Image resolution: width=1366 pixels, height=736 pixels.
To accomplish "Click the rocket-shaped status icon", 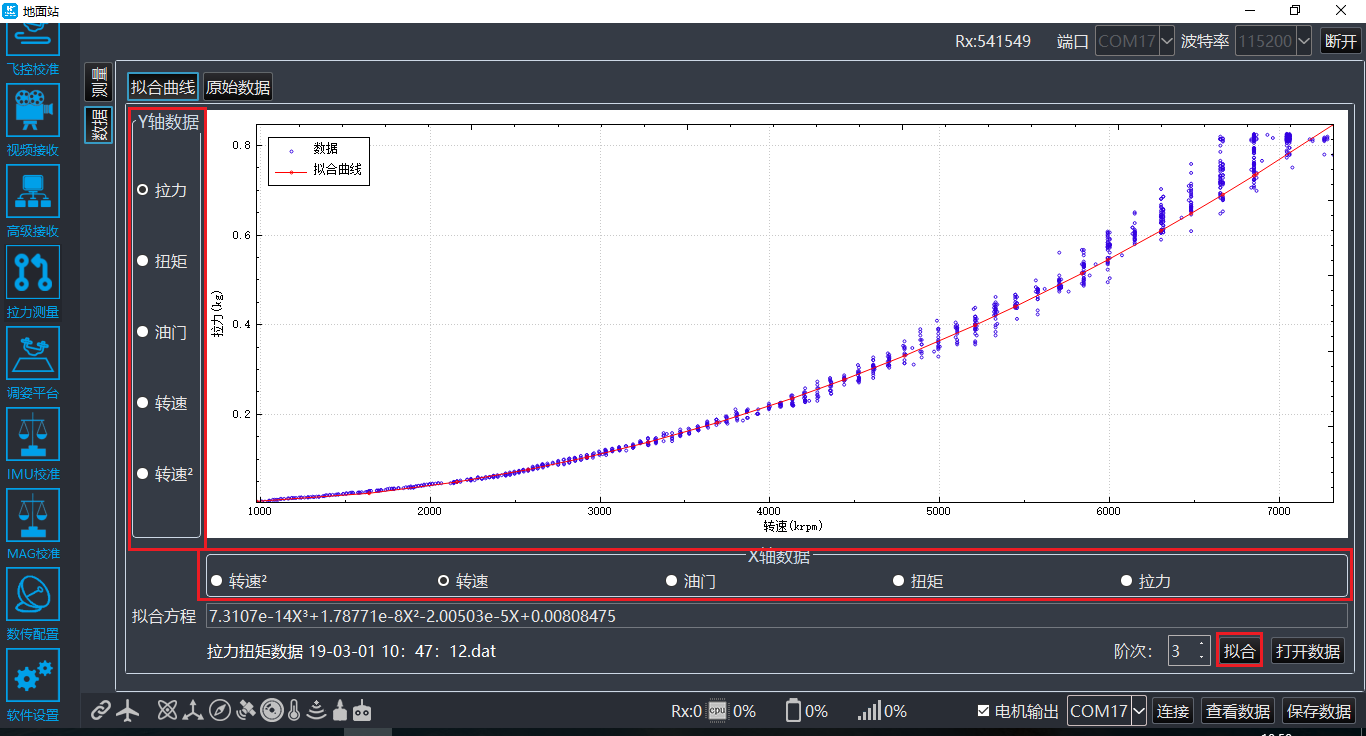I will click(x=340, y=711).
